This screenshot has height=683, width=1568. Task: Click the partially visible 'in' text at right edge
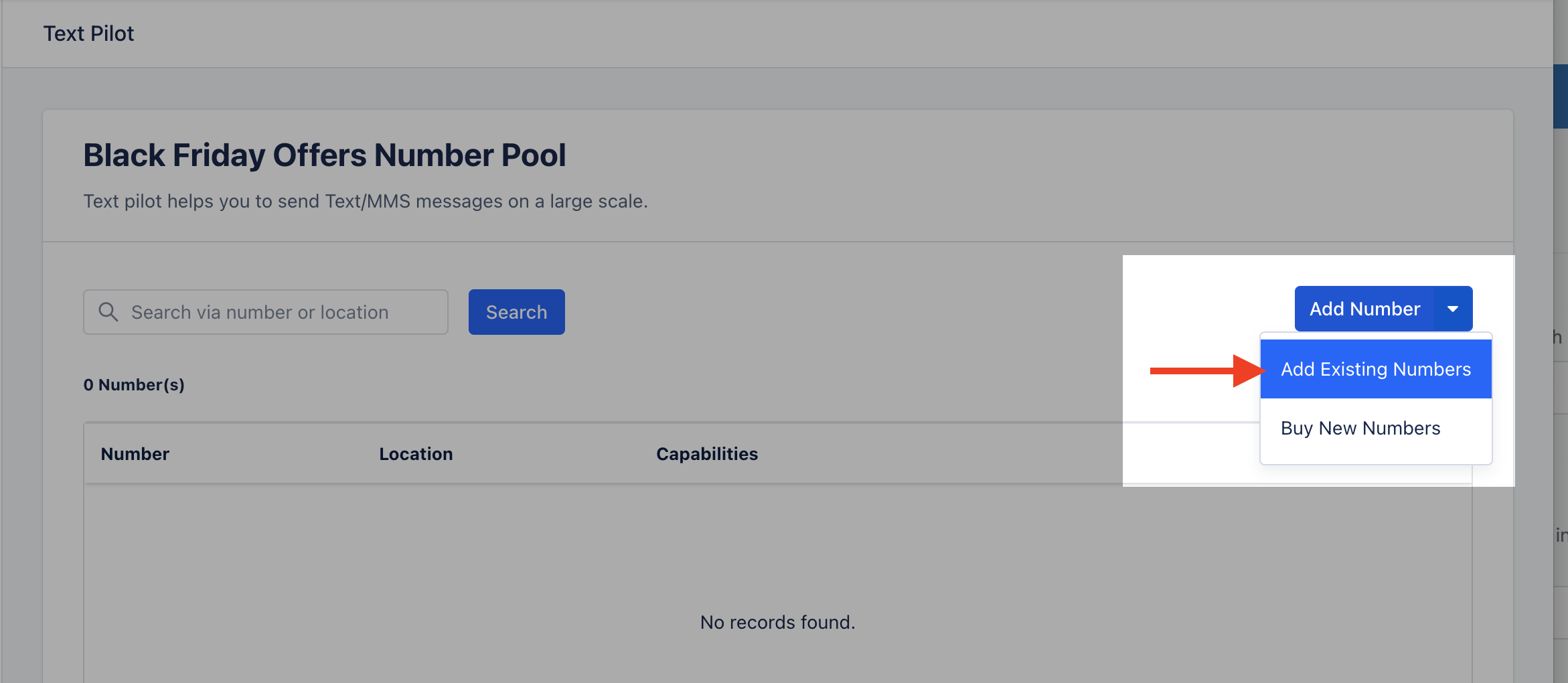coord(1561,535)
